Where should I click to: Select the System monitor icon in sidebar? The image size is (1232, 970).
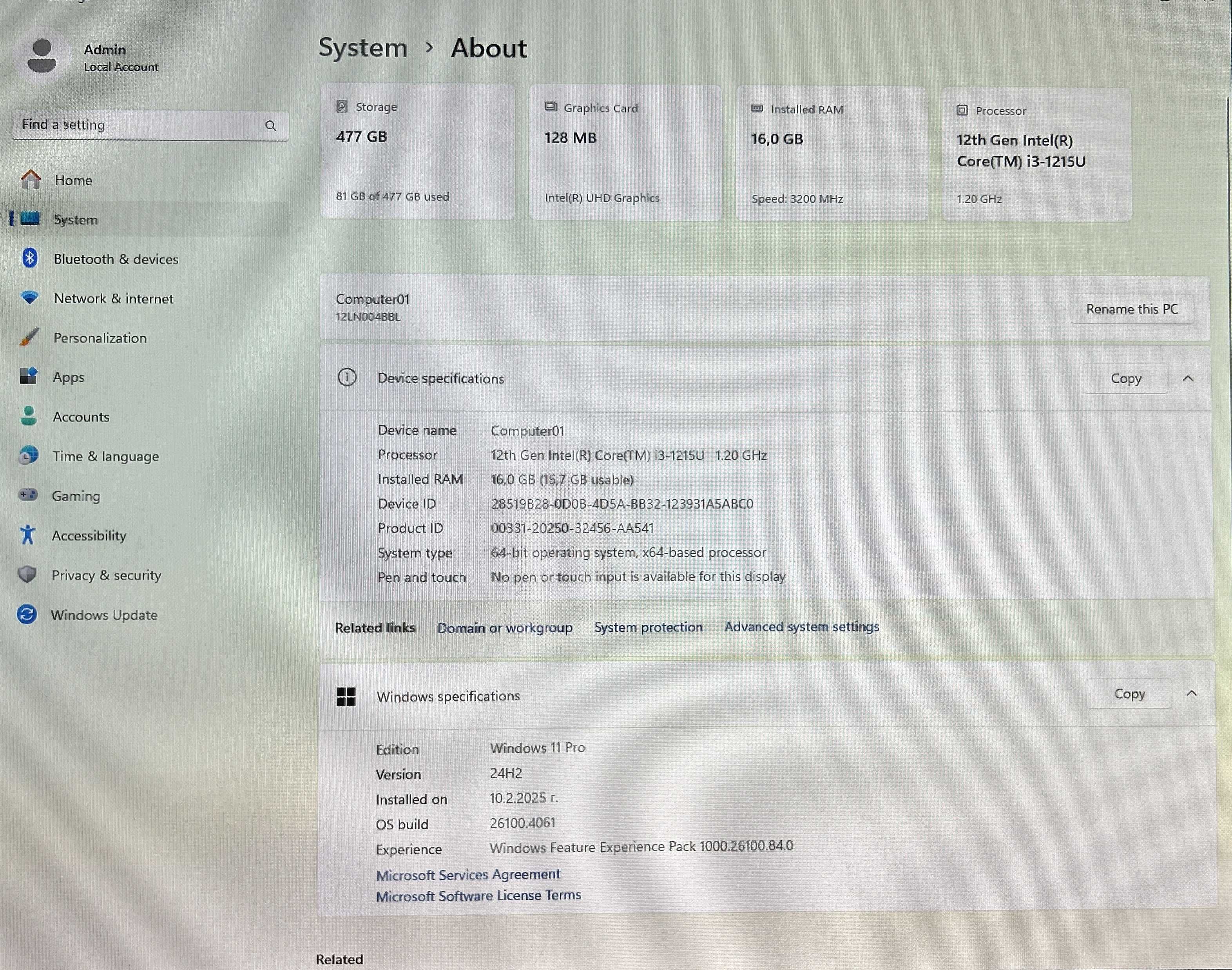[x=31, y=219]
